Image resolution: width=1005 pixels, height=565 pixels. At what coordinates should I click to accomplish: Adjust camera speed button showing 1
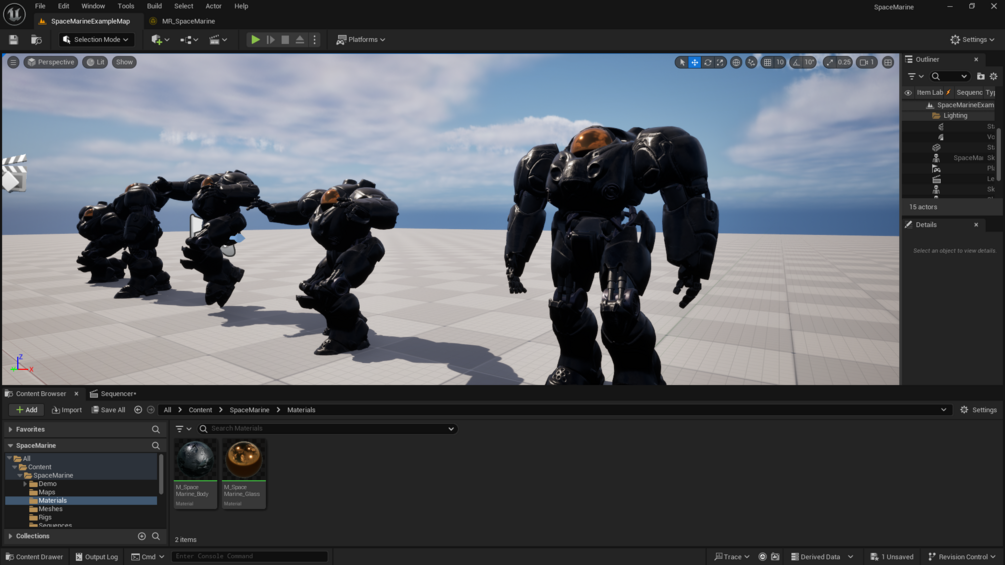pyautogui.click(x=867, y=62)
